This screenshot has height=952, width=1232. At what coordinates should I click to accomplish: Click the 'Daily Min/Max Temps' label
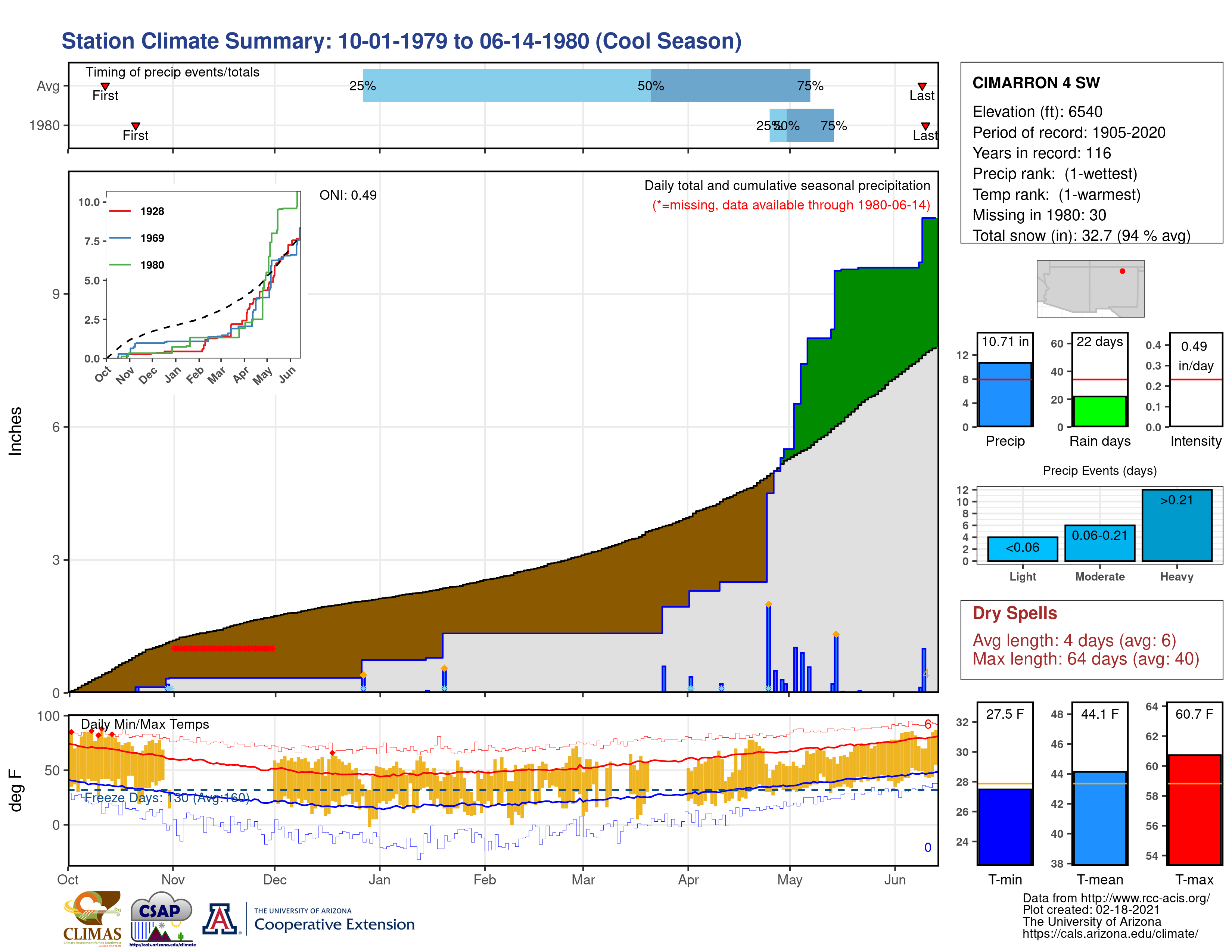(144, 724)
